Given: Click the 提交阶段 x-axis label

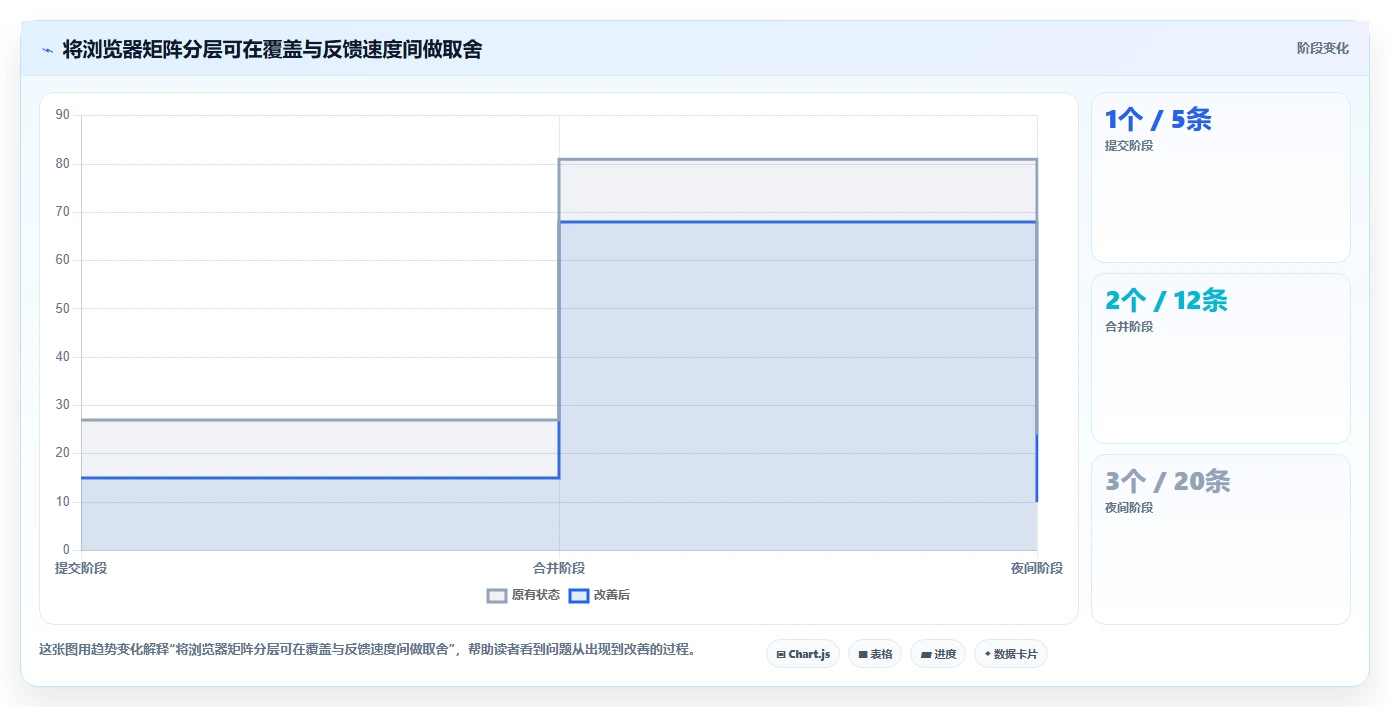Looking at the screenshot, I should pyautogui.click(x=81, y=569).
